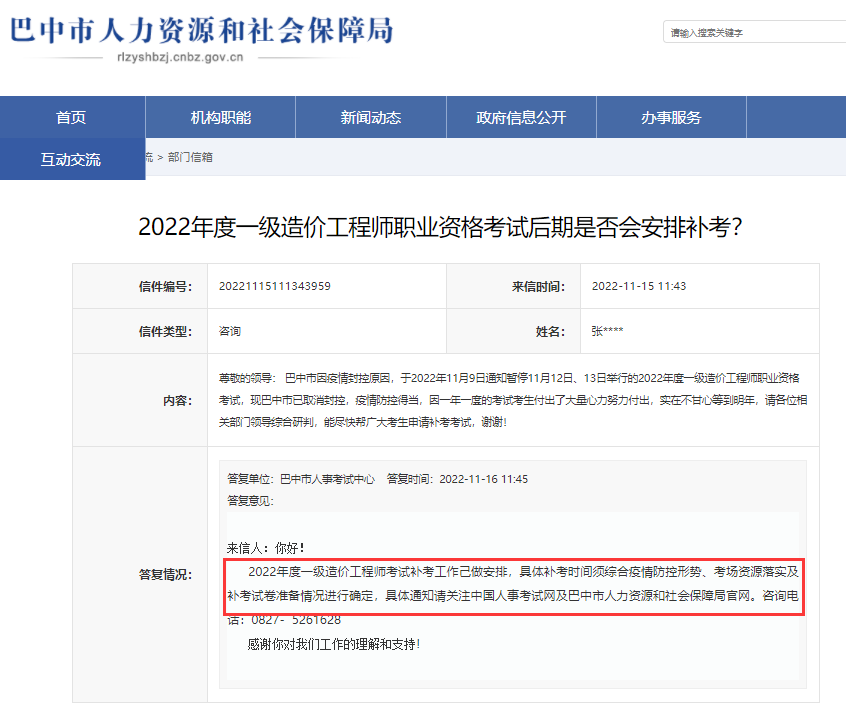846x710 pixels.
Task: Open 互动交流 navigation item
Action: point(72,159)
